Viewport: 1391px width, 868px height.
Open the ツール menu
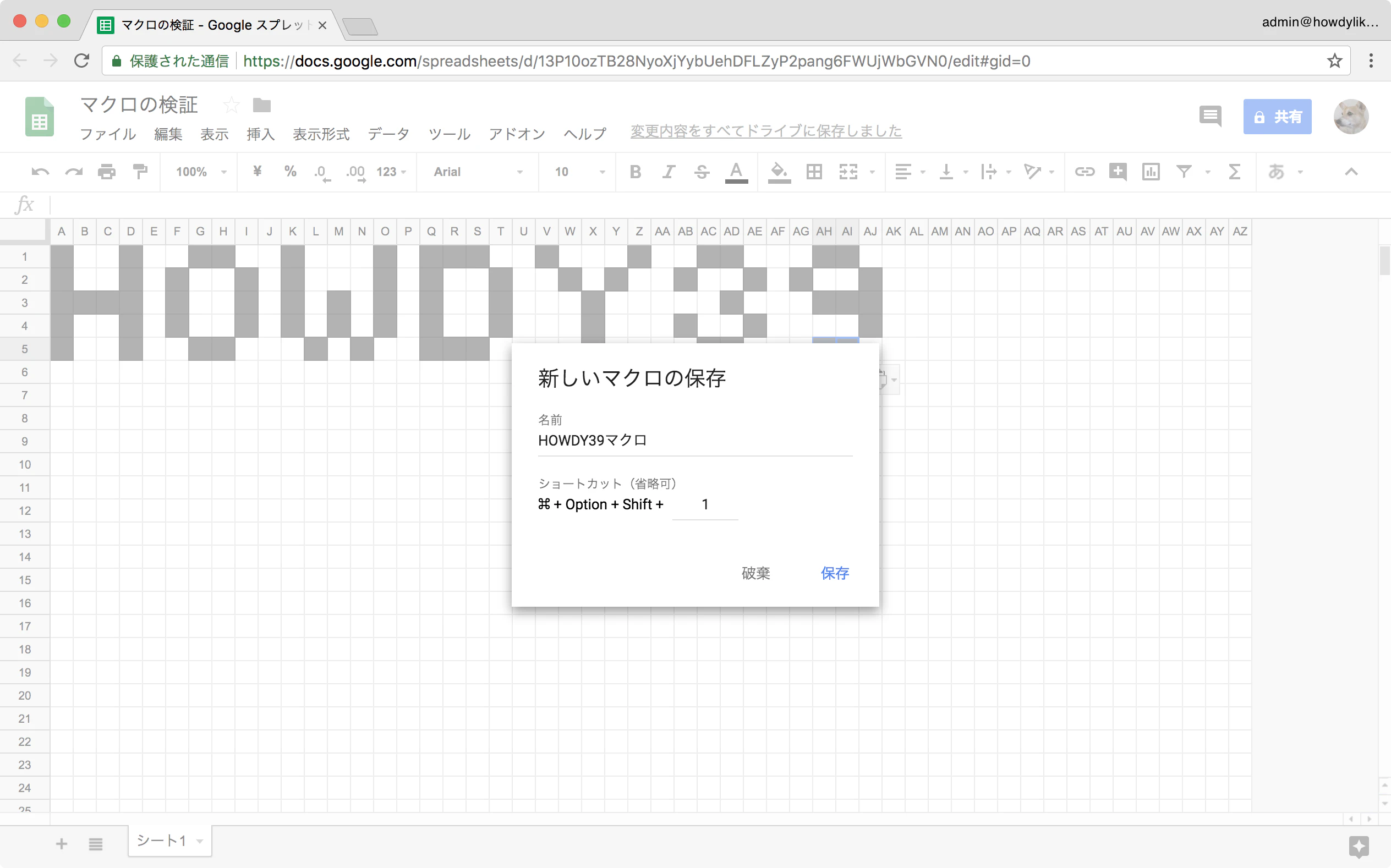click(450, 134)
